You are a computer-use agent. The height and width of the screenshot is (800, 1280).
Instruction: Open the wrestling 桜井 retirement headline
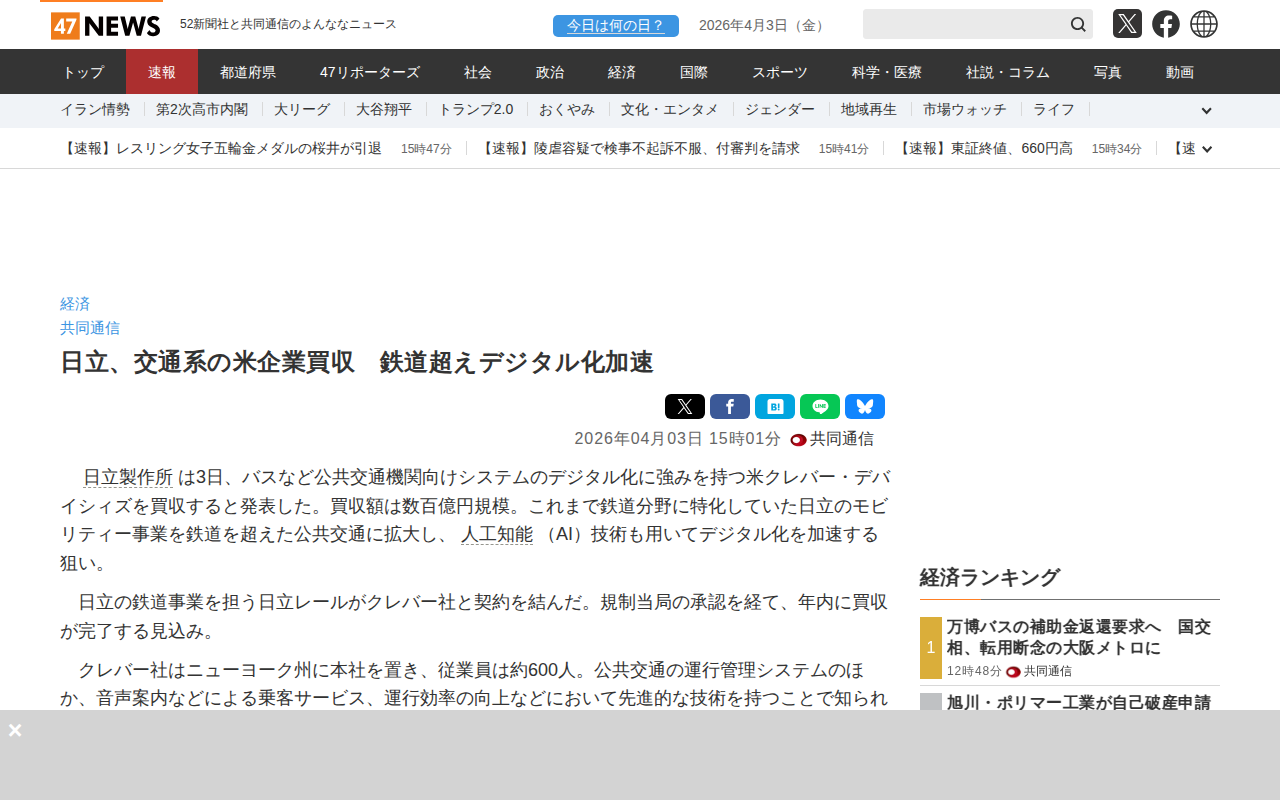coord(221,149)
